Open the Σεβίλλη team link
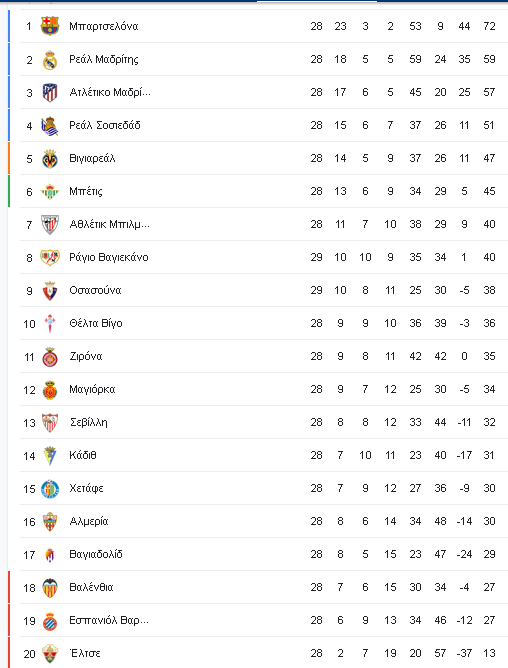508x668 pixels. pos(89,423)
